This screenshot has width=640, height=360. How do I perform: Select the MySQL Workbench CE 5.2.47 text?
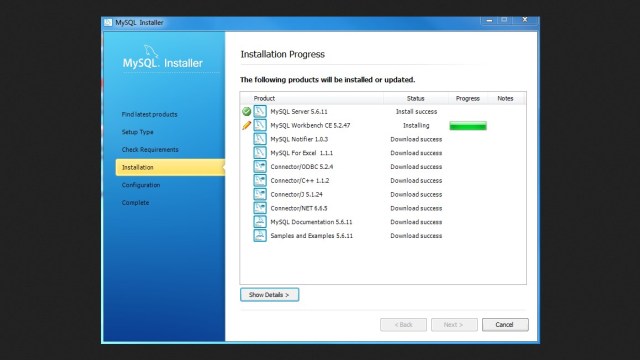[310, 125]
